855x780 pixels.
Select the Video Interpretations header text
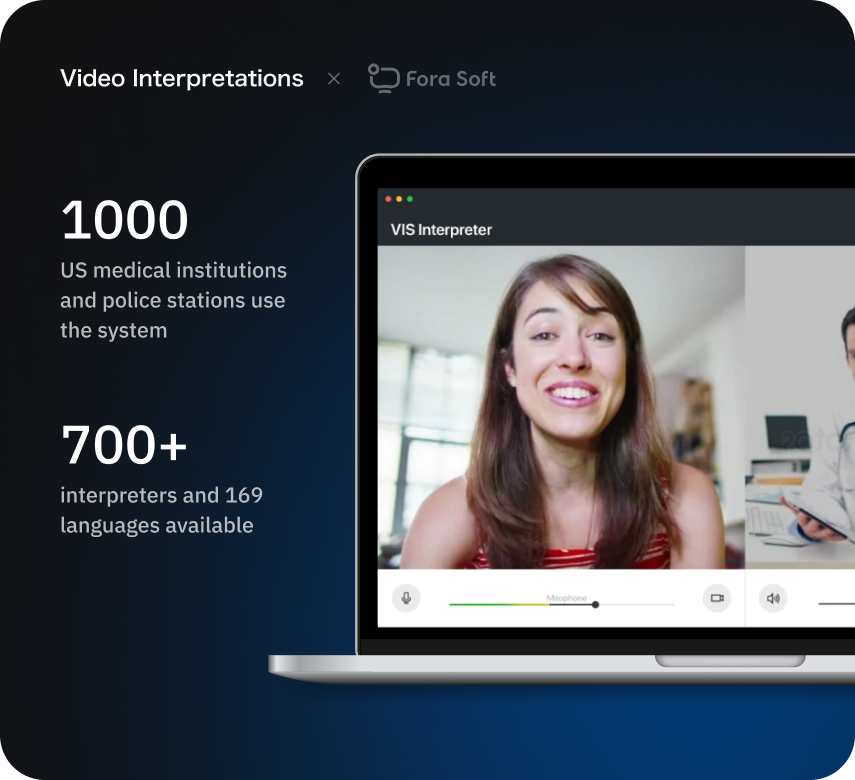[182, 78]
